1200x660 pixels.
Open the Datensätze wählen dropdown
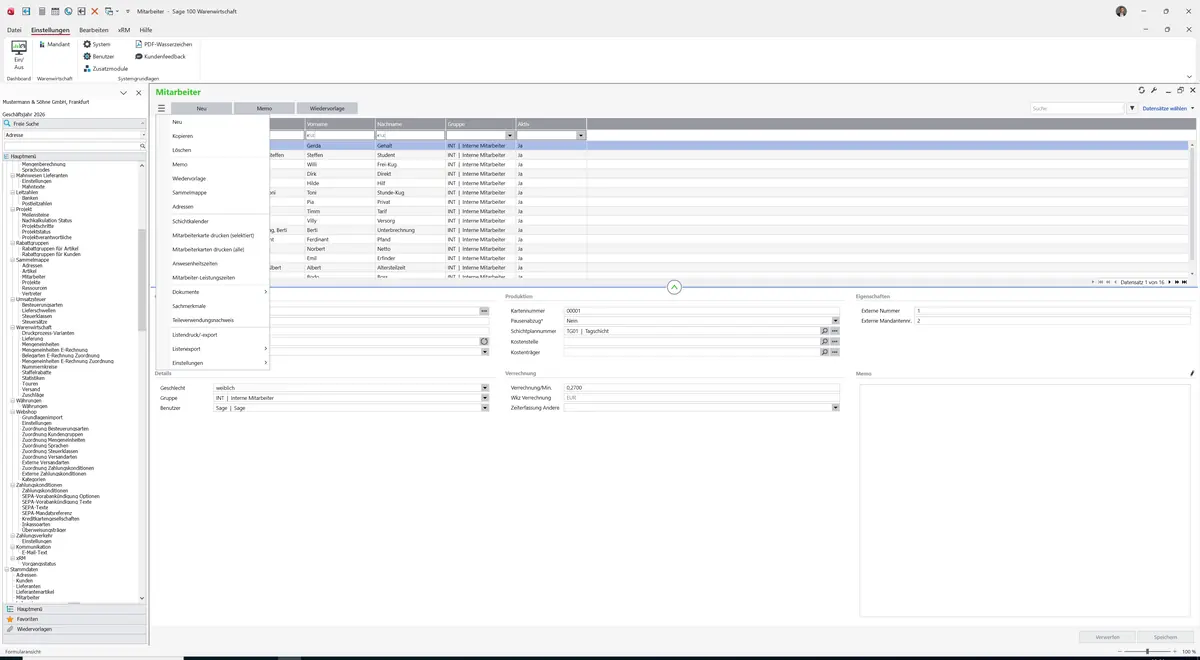1168,108
